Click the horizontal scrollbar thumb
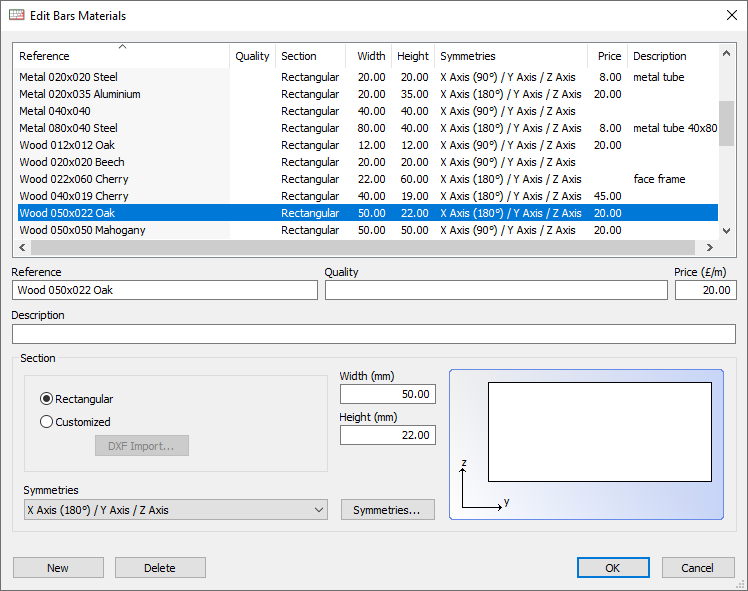This screenshot has width=748, height=591. click(363, 247)
